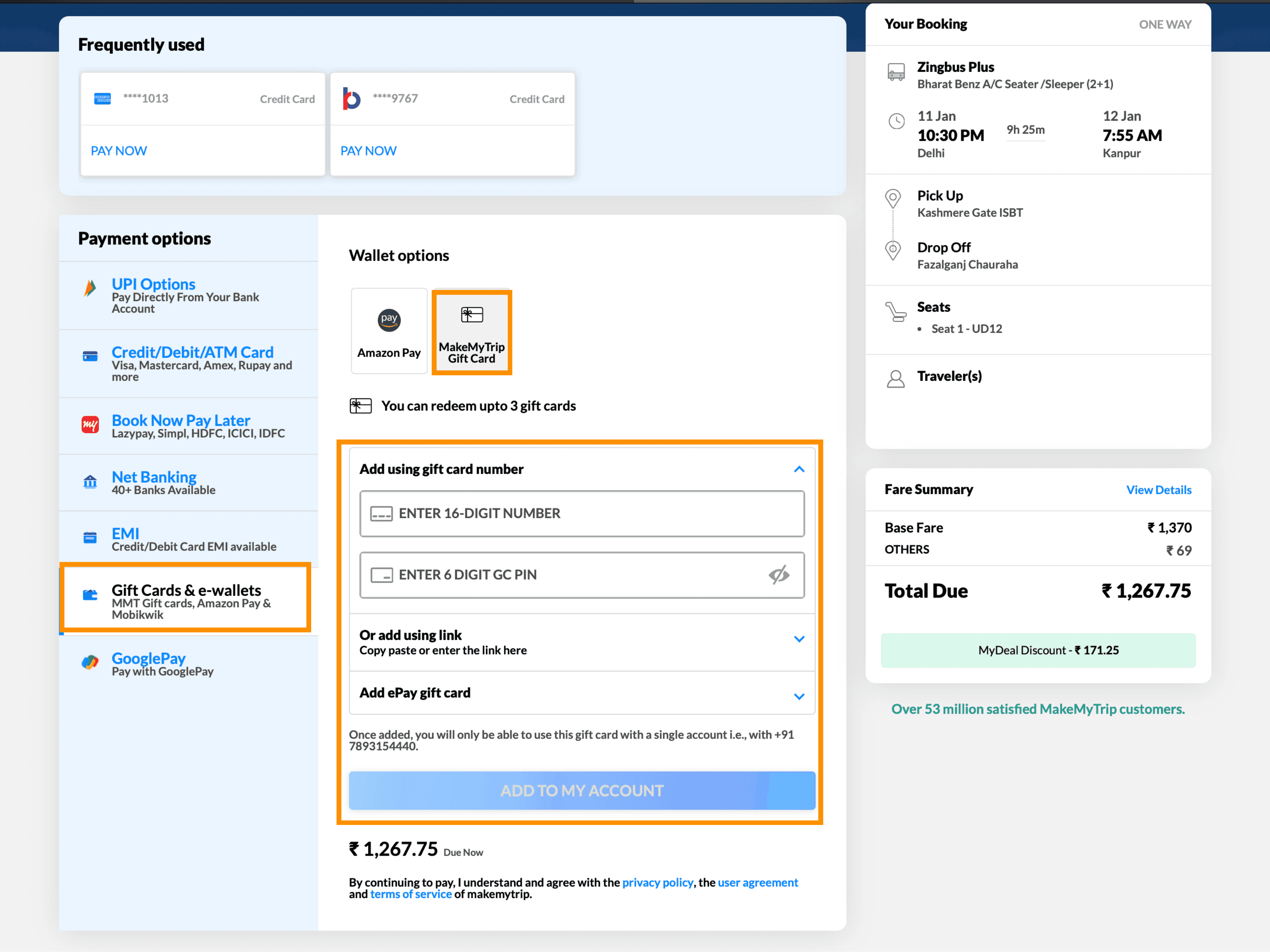Select Net Banking payment option
Viewport: 1270px width, 952px height.
(189, 483)
